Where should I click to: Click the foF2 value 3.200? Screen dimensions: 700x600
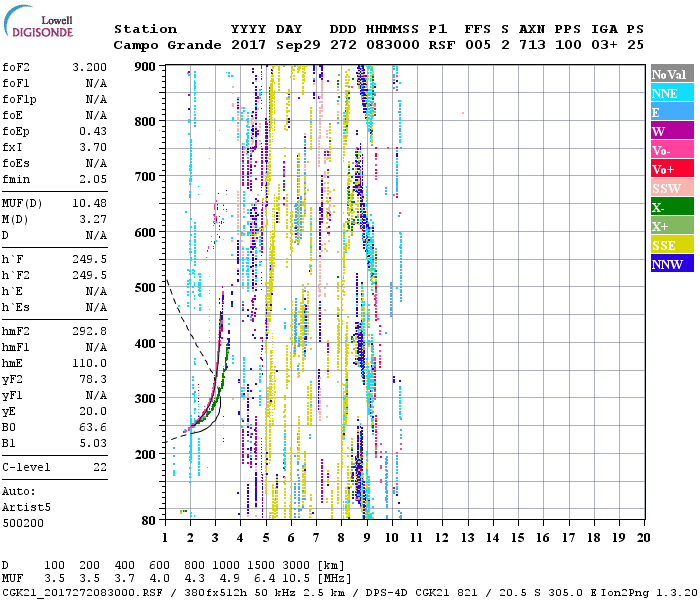90,67
